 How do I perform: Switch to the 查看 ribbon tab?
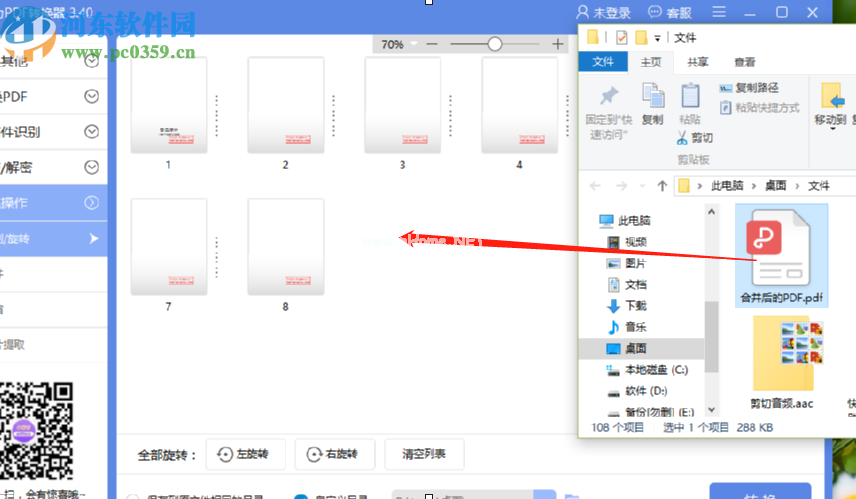[x=744, y=62]
